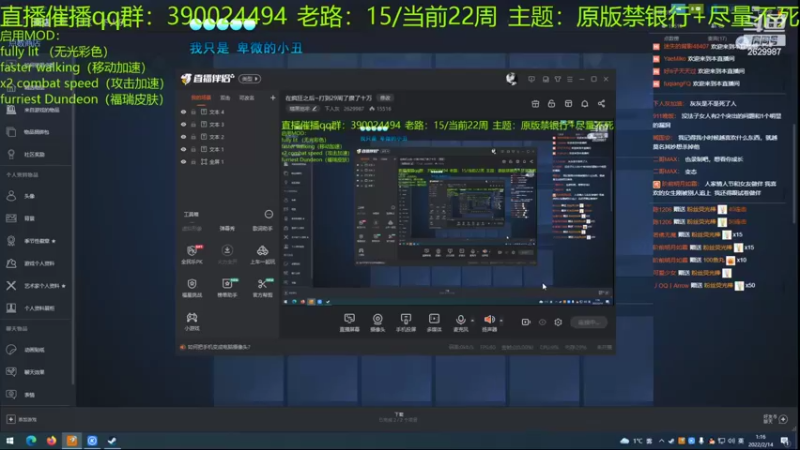Lock the 文本 3 layer
Screen dimensions: 800x450
pos(193,124)
